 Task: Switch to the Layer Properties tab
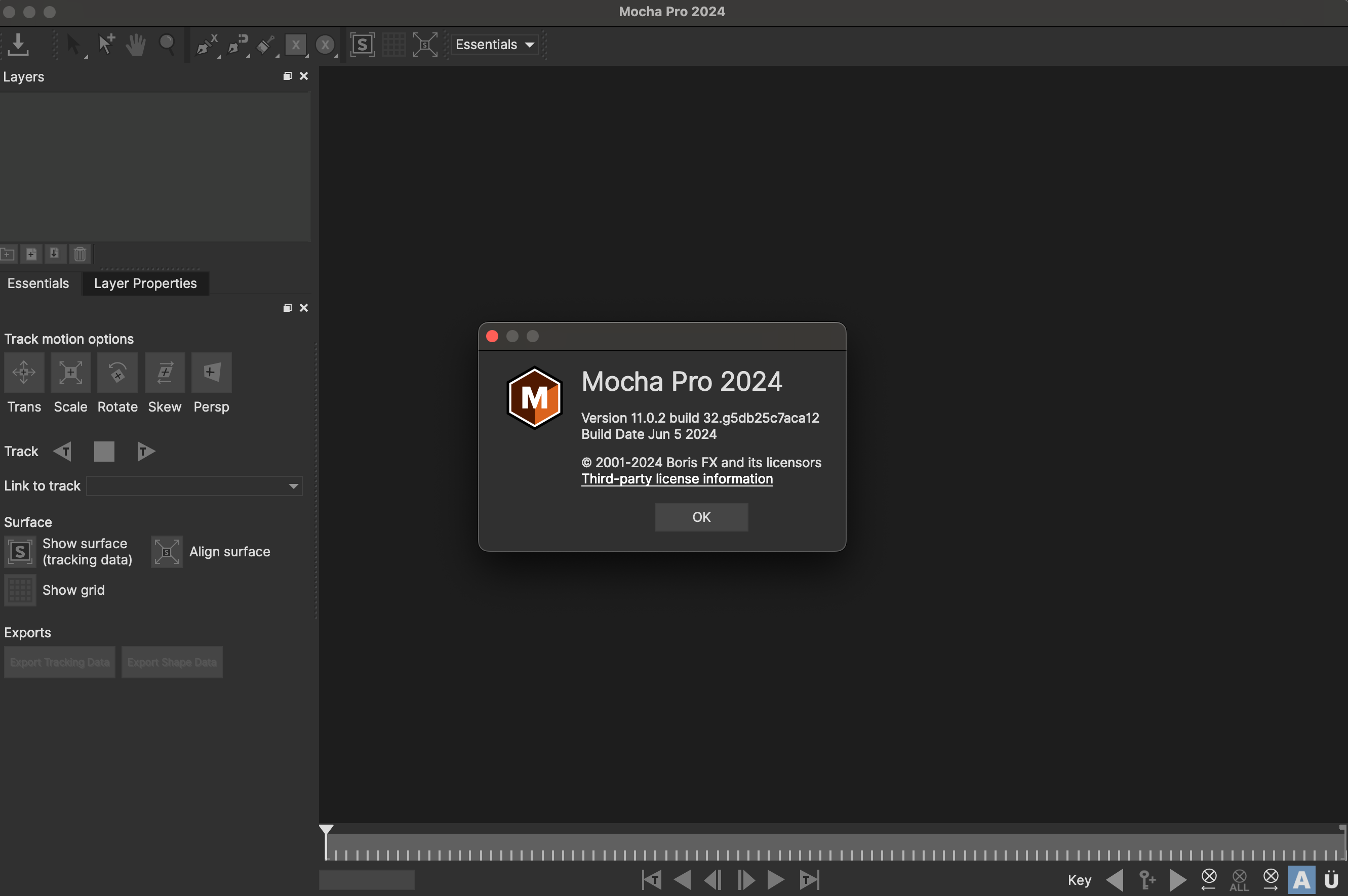click(145, 283)
